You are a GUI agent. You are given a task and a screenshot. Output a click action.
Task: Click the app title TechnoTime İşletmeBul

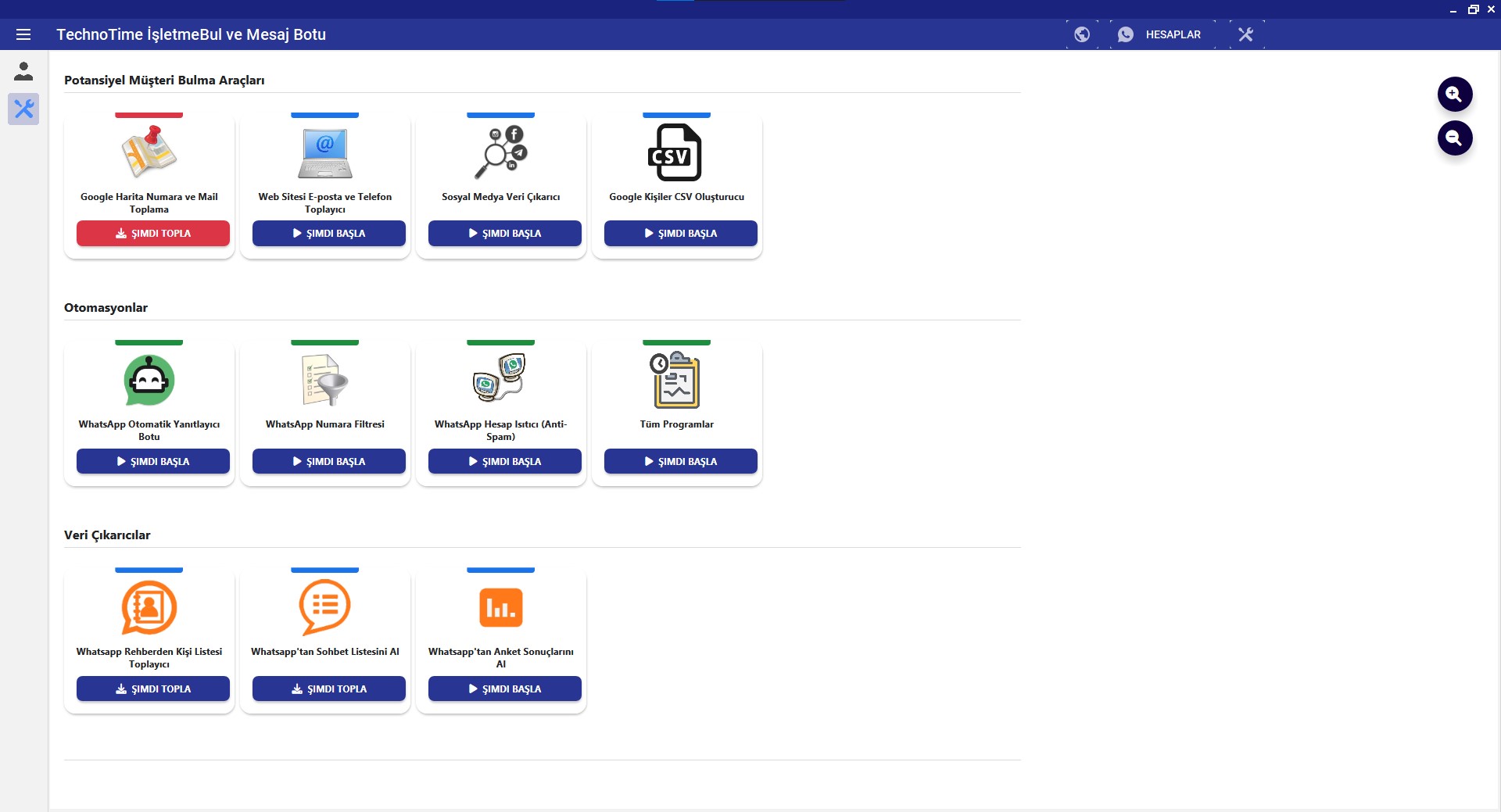pos(191,34)
